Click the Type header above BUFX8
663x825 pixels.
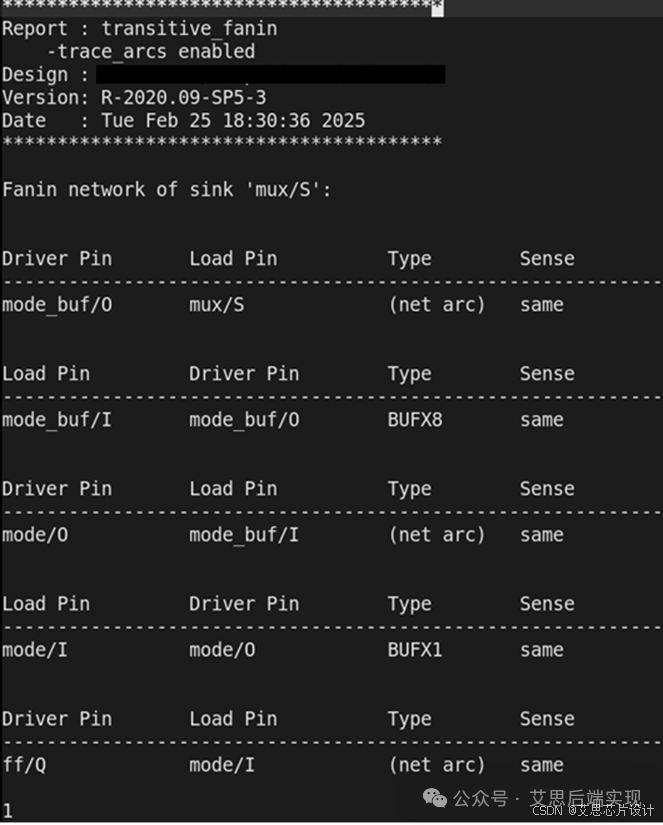tap(409, 374)
